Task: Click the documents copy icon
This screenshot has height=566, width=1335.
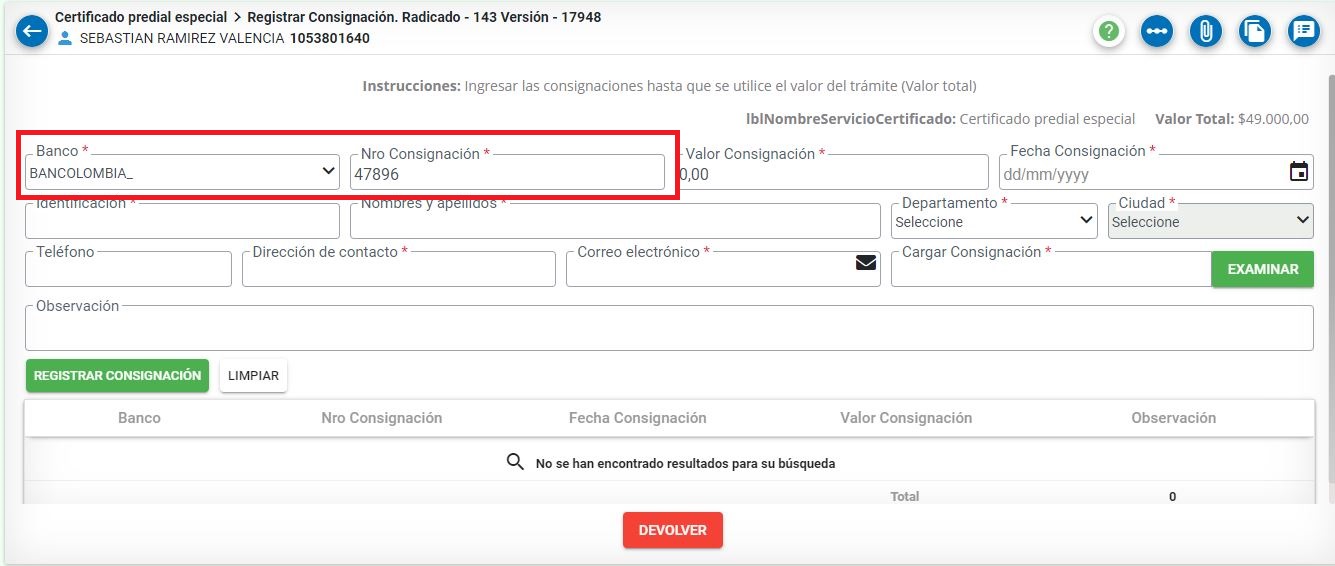Action: pos(1255,31)
